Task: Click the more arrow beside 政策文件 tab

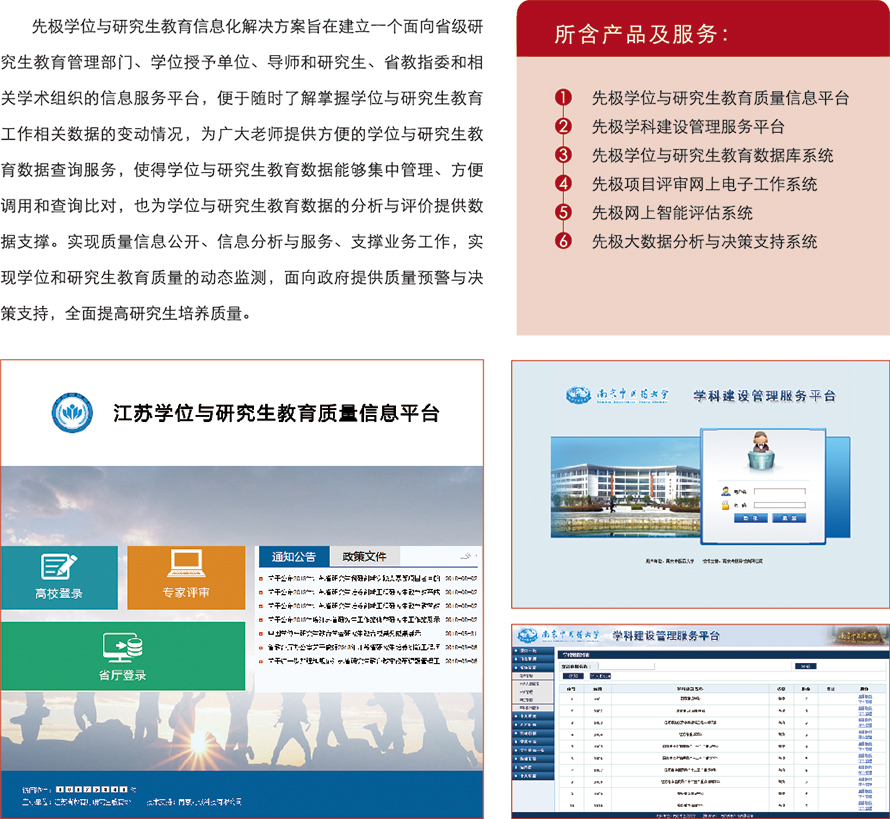Action: pos(467,556)
